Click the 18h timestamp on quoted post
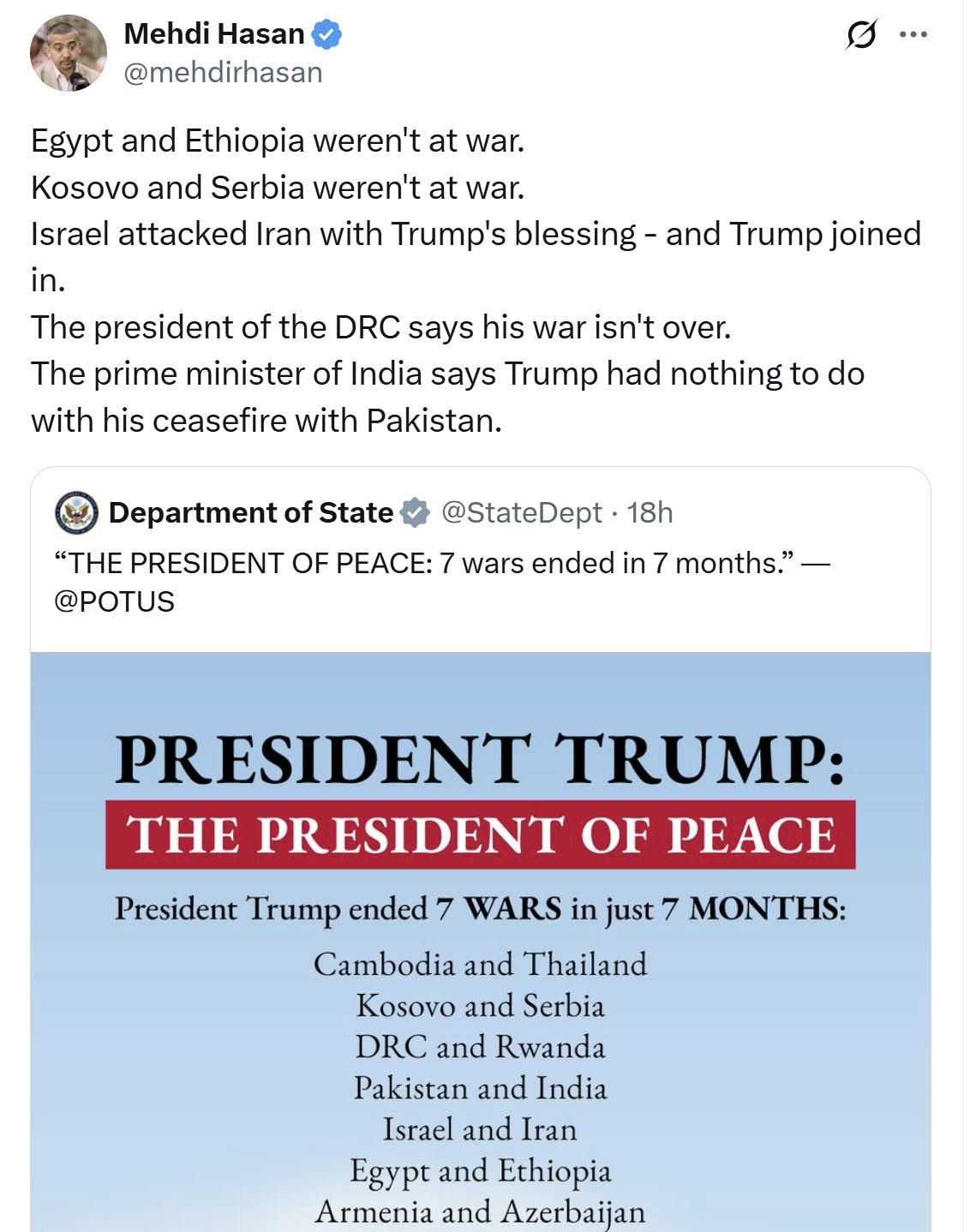Viewport: 970px width, 1232px height. (x=650, y=512)
